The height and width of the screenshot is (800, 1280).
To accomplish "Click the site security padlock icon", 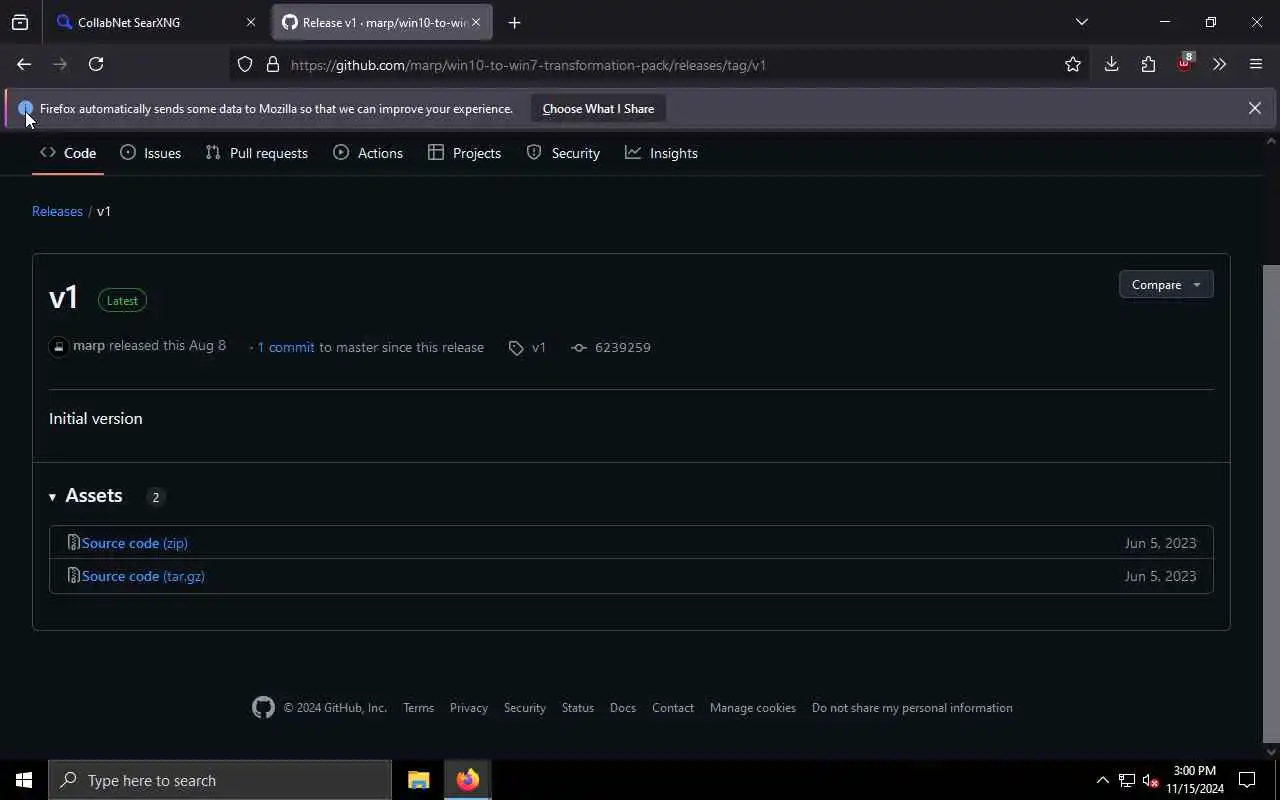I will pyautogui.click(x=272, y=65).
